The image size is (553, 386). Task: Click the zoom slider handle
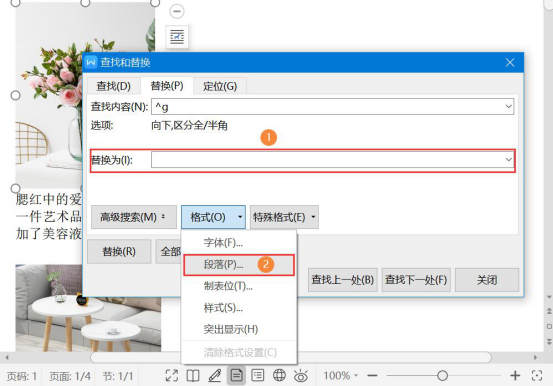click(442, 375)
